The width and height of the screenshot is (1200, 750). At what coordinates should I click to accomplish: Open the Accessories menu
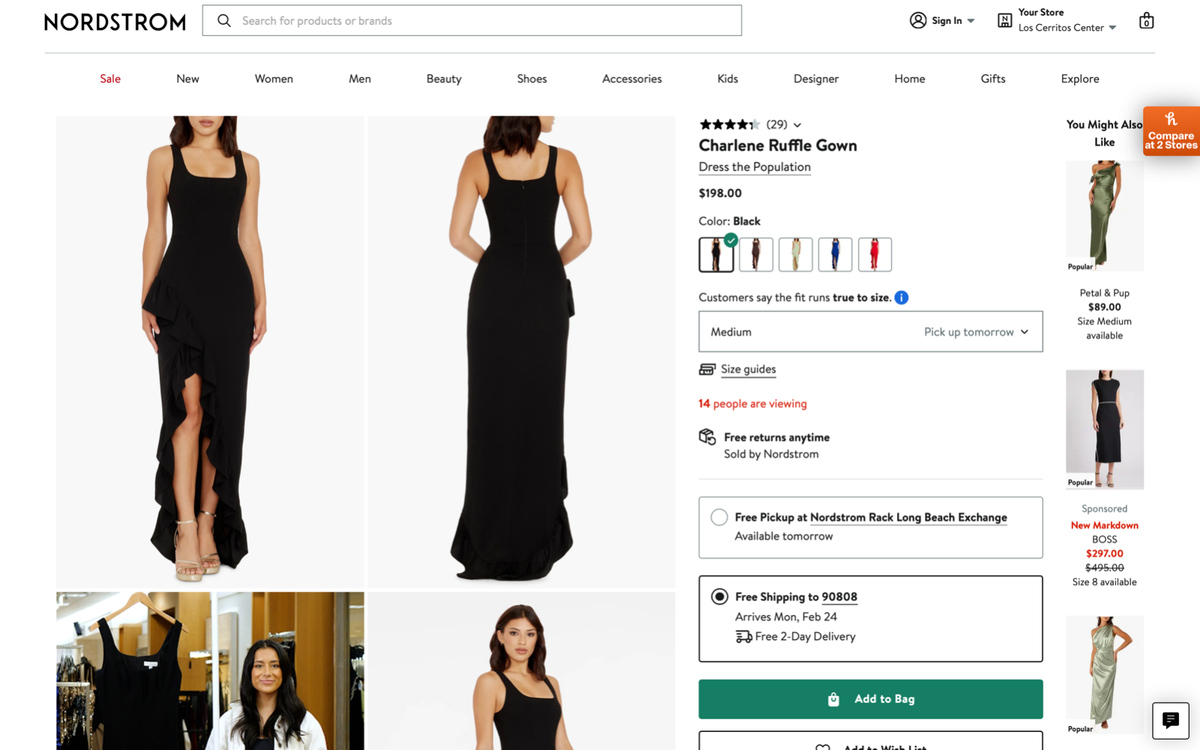632,79
